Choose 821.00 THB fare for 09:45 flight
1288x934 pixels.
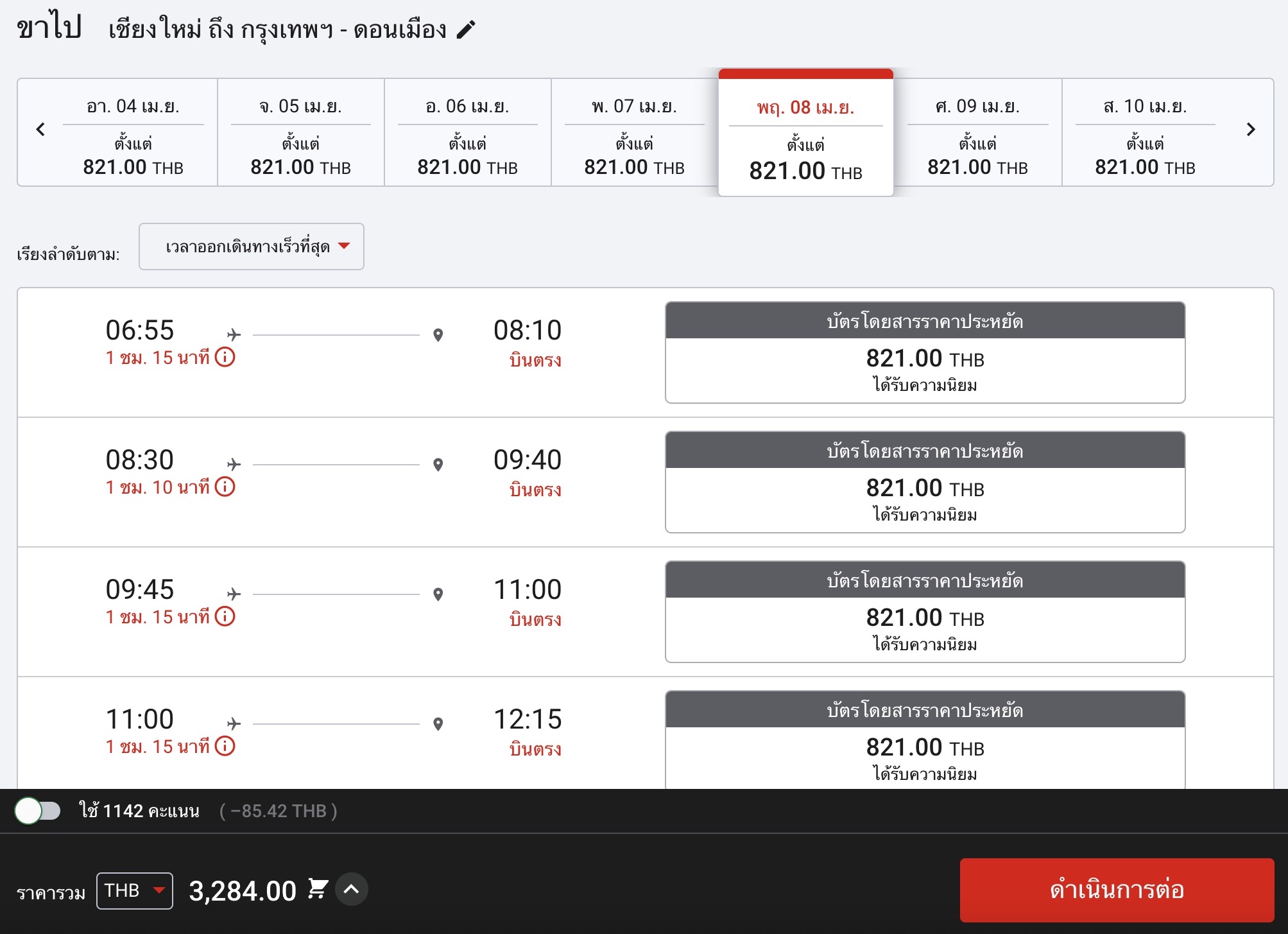pyautogui.click(x=925, y=612)
